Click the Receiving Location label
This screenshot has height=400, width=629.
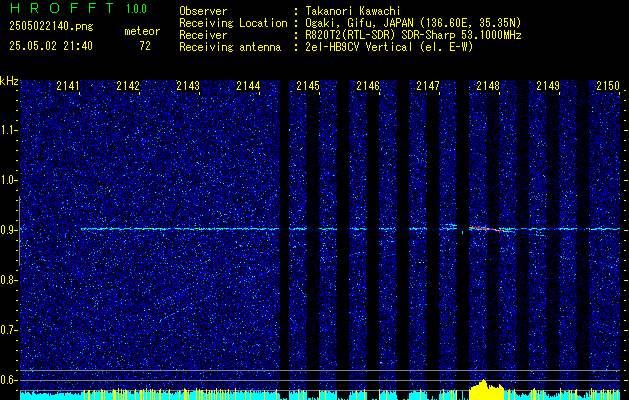233,23
